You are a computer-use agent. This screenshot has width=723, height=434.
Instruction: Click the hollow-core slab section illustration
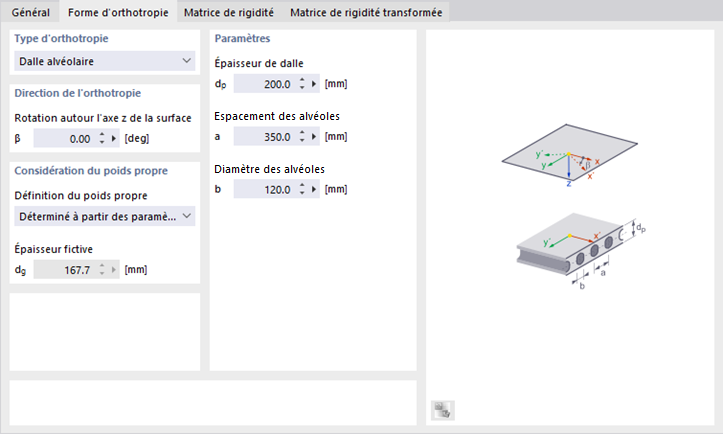(x=581, y=251)
